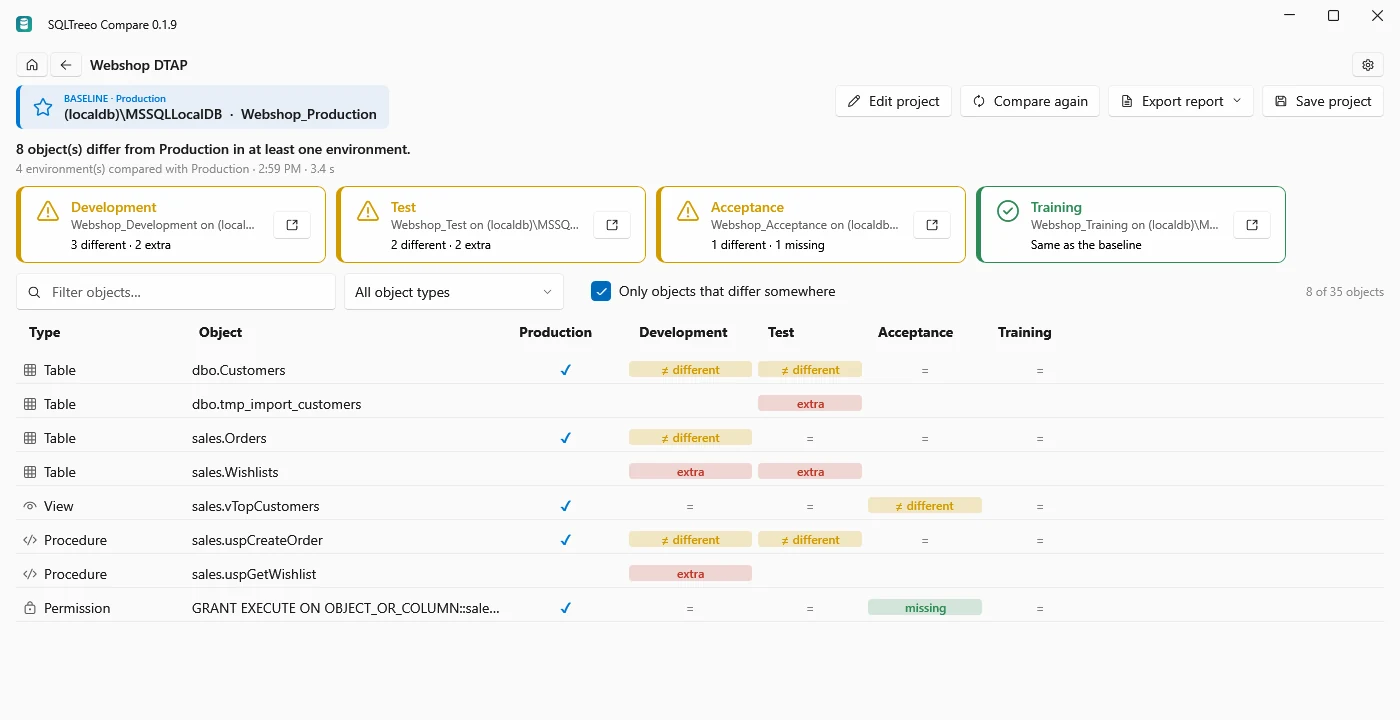Click Production checkmark for sales.Orders

pos(565,438)
